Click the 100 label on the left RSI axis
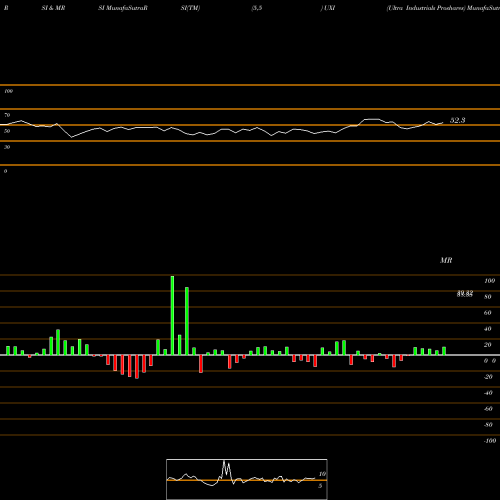 click(x=8, y=91)
